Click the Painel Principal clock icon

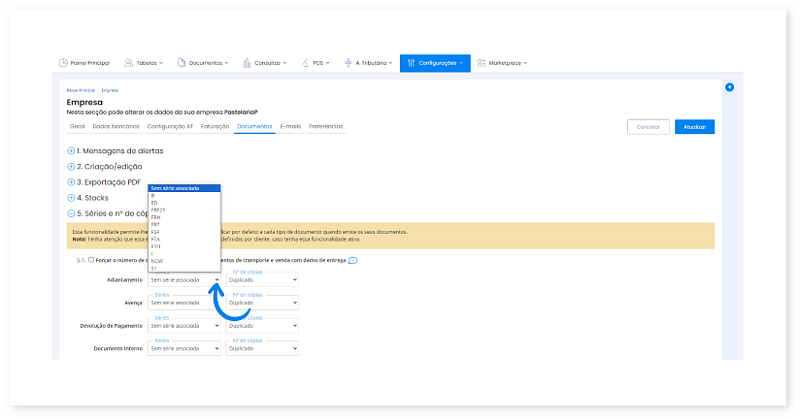(x=64, y=63)
